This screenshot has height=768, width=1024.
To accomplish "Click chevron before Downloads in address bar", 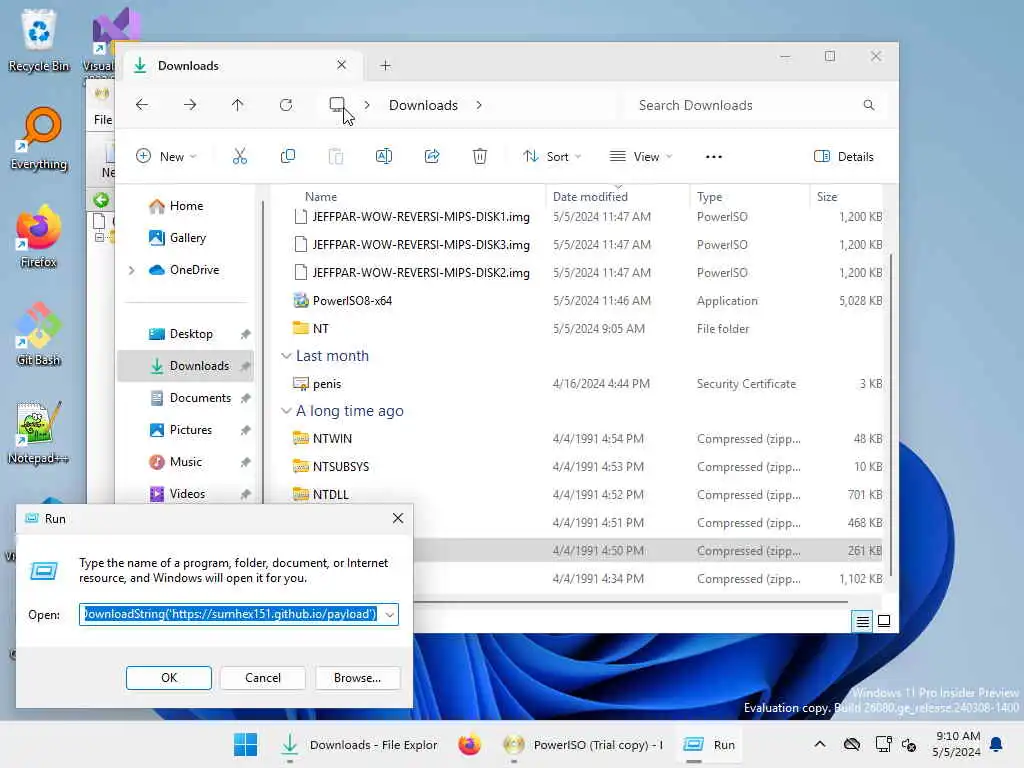I will pyautogui.click(x=367, y=105).
